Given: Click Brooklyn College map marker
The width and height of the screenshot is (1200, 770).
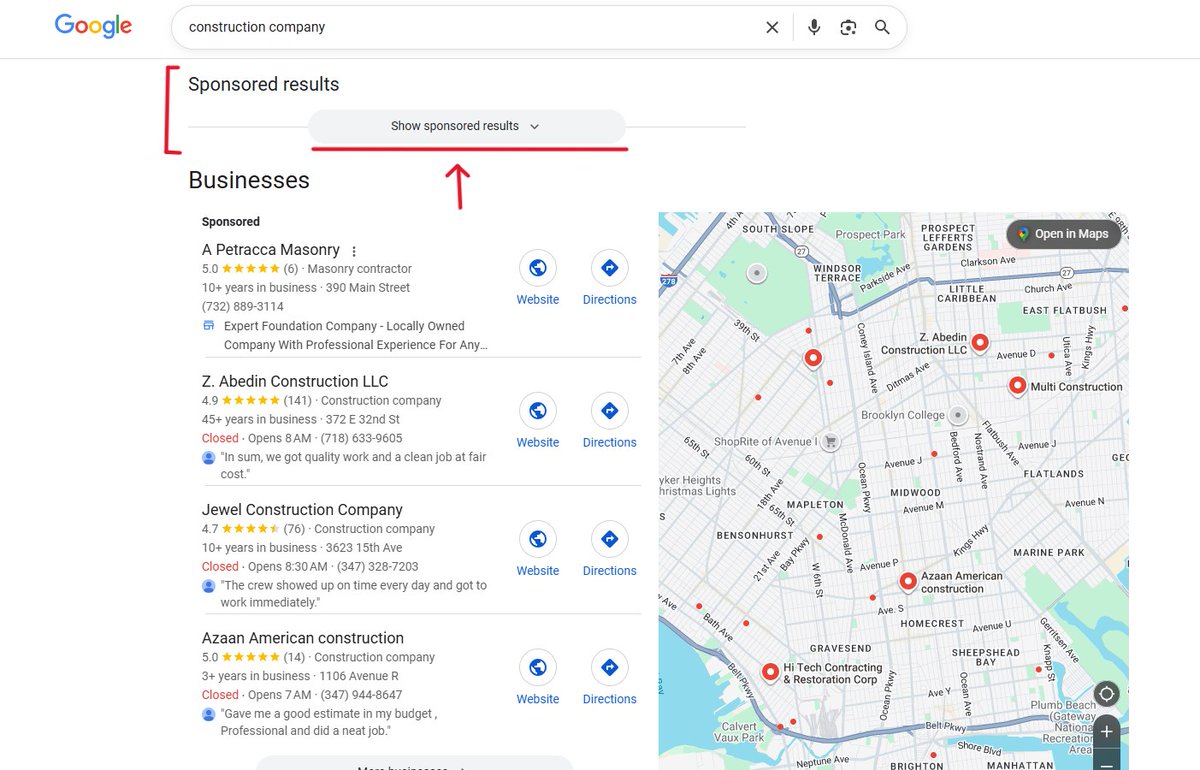Looking at the screenshot, I should click(958, 414).
